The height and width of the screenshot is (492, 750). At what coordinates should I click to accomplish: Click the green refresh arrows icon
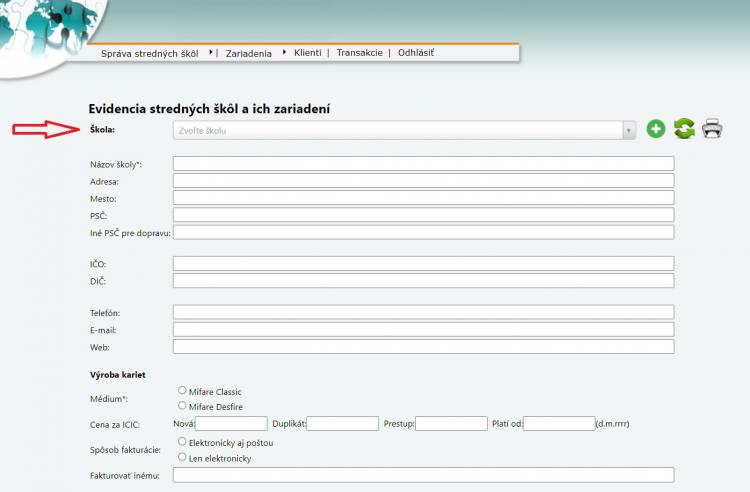point(684,129)
